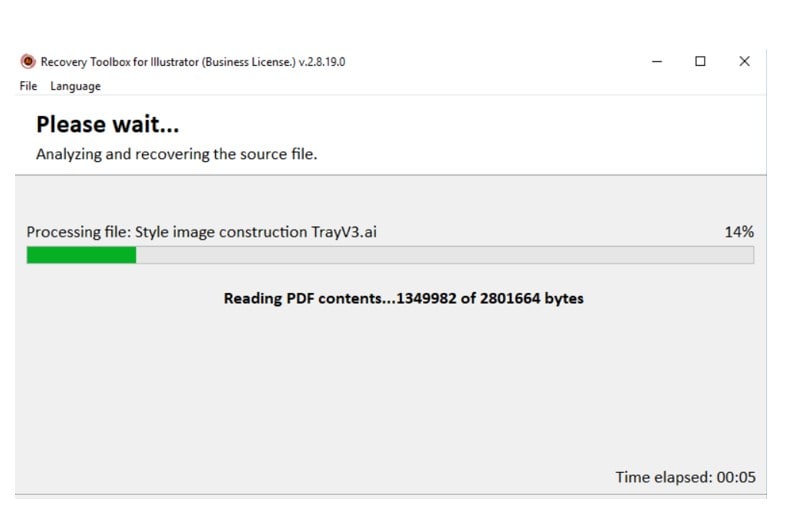Open the Language menu

tap(75, 86)
